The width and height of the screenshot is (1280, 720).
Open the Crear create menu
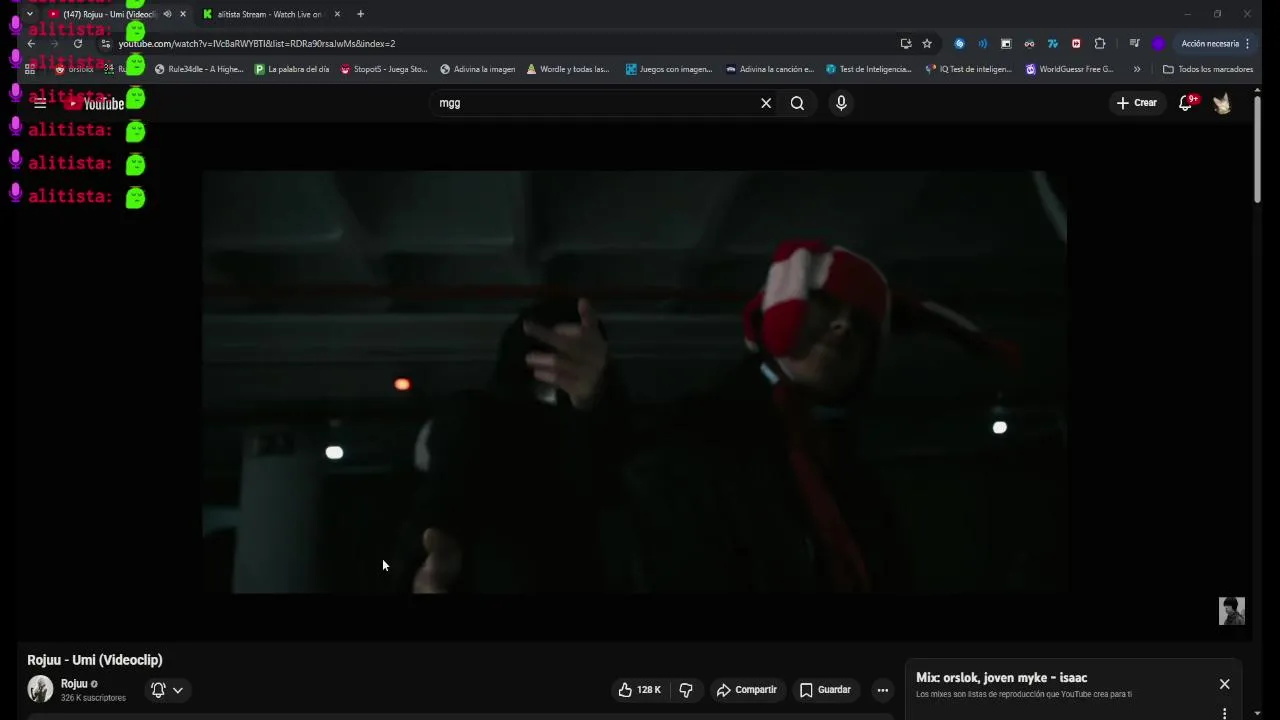[x=1137, y=103]
